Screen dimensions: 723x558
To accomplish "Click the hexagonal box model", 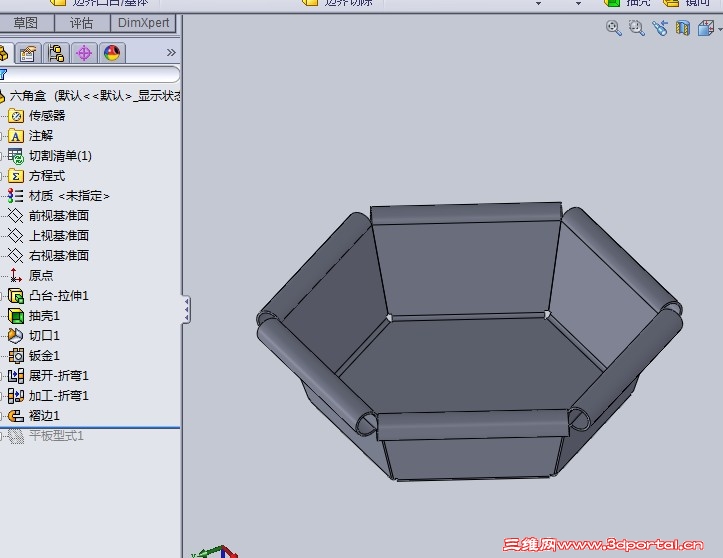I will click(469, 341).
